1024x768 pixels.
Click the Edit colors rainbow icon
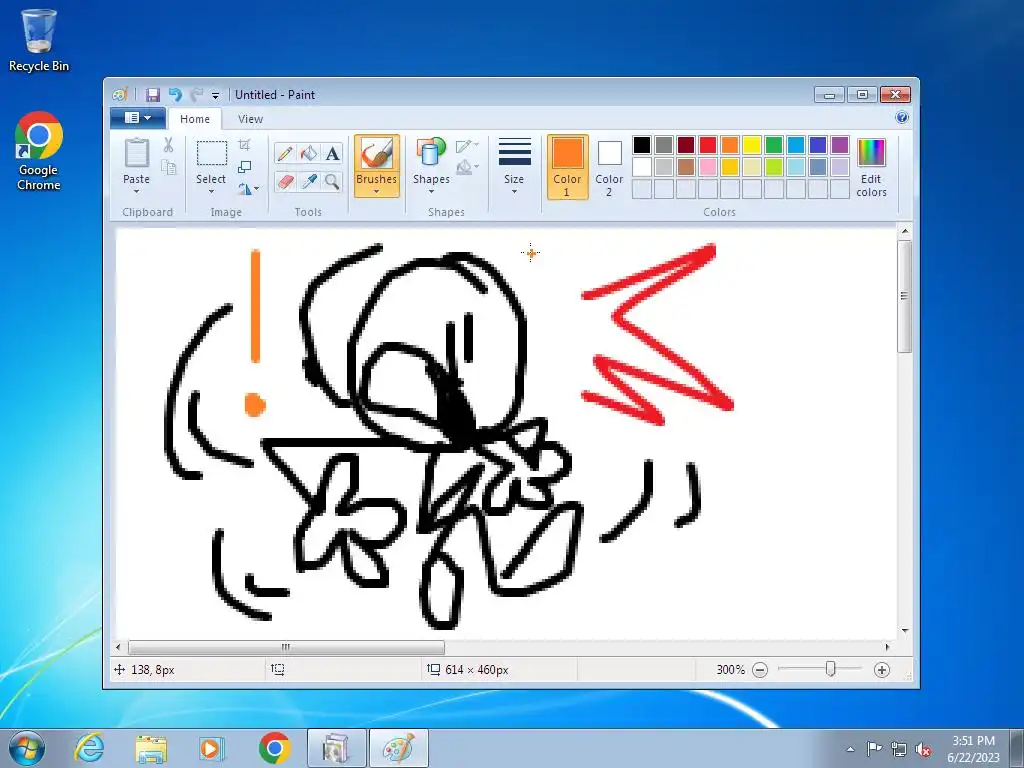pyautogui.click(x=871, y=153)
